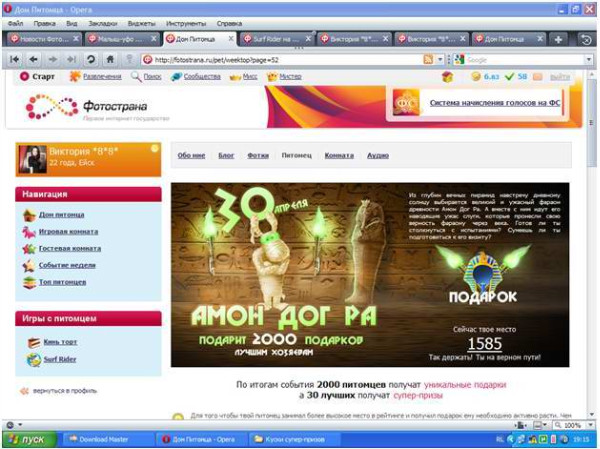600x449 pixels.
Task: Select the Комната profile tab
Action: click(339, 156)
